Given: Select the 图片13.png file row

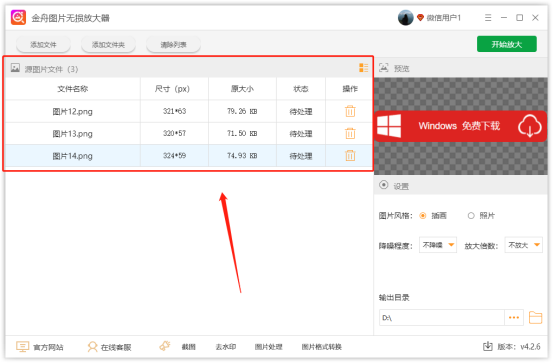Looking at the screenshot, I should click(x=189, y=134).
